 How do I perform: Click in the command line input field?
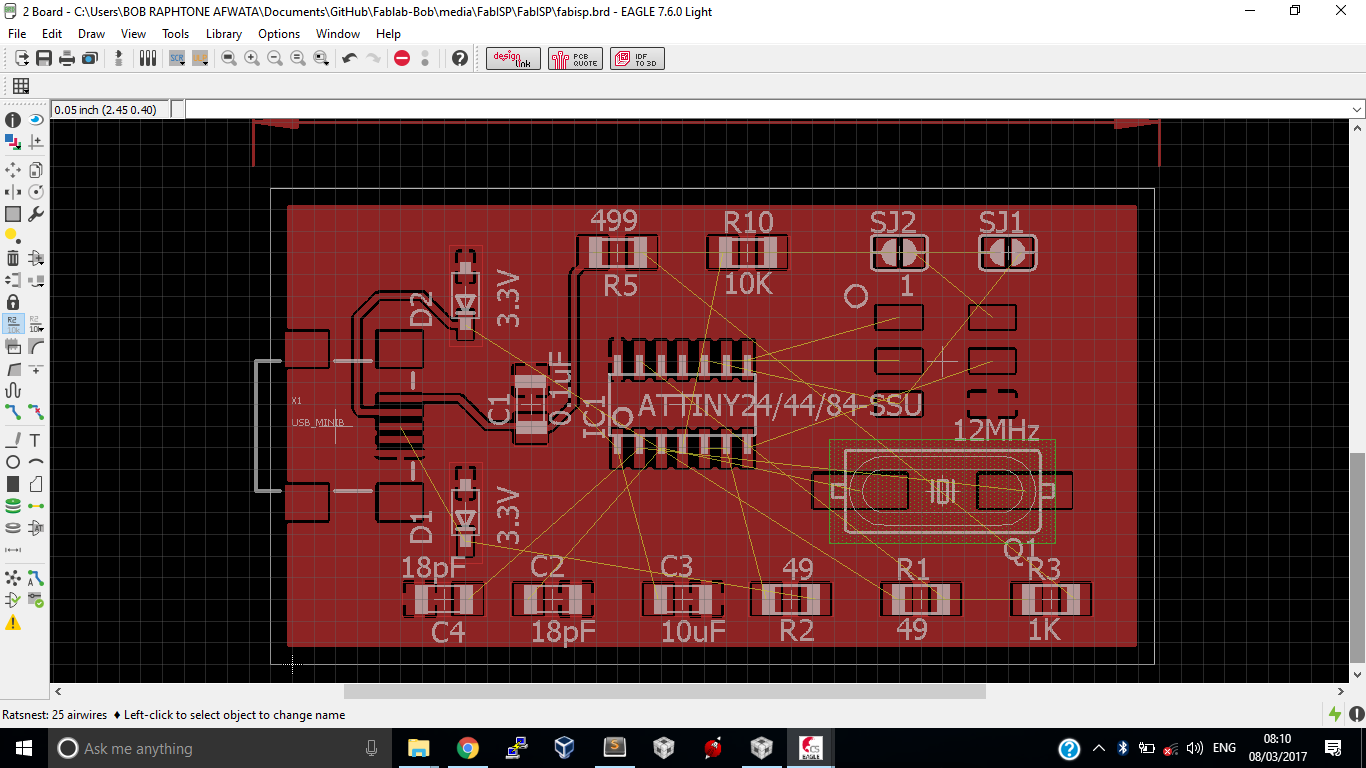766,110
